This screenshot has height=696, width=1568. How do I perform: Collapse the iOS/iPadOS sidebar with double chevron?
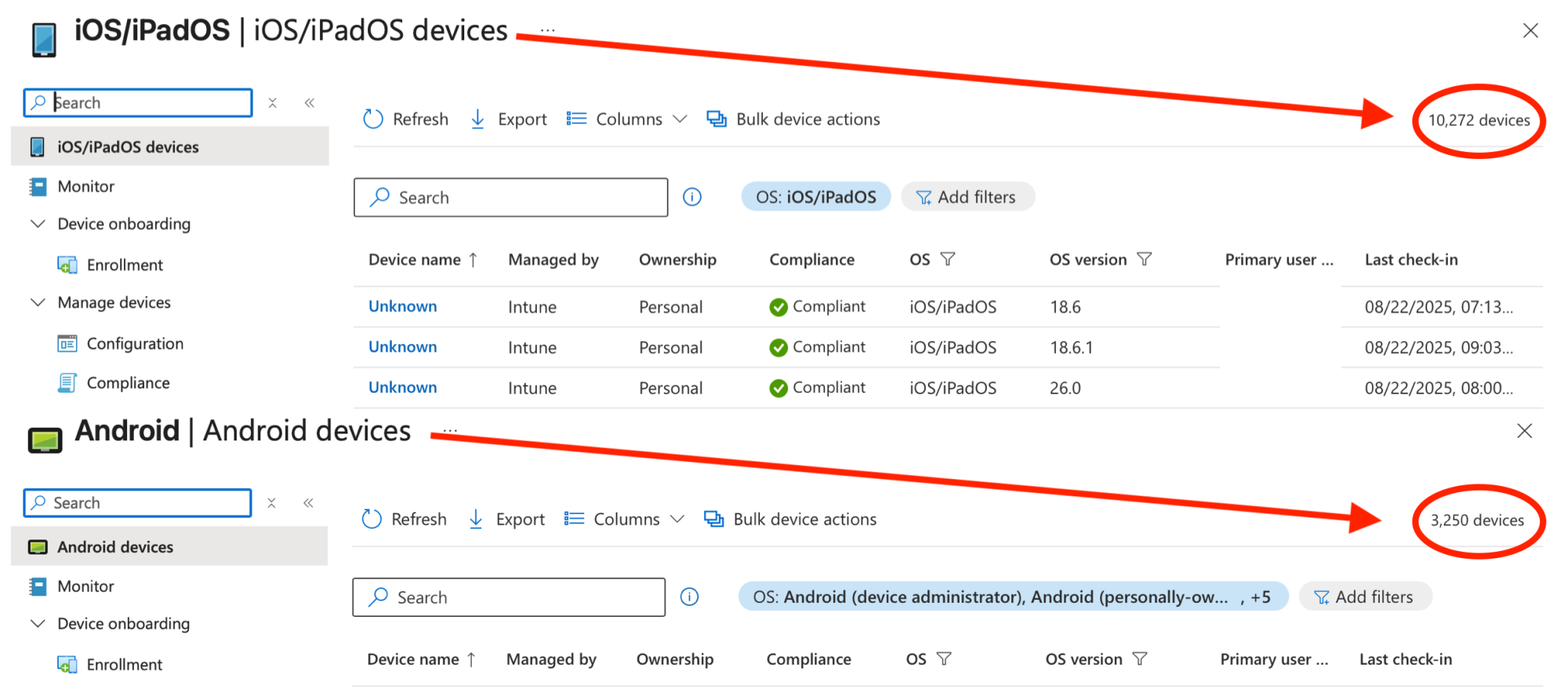click(310, 103)
